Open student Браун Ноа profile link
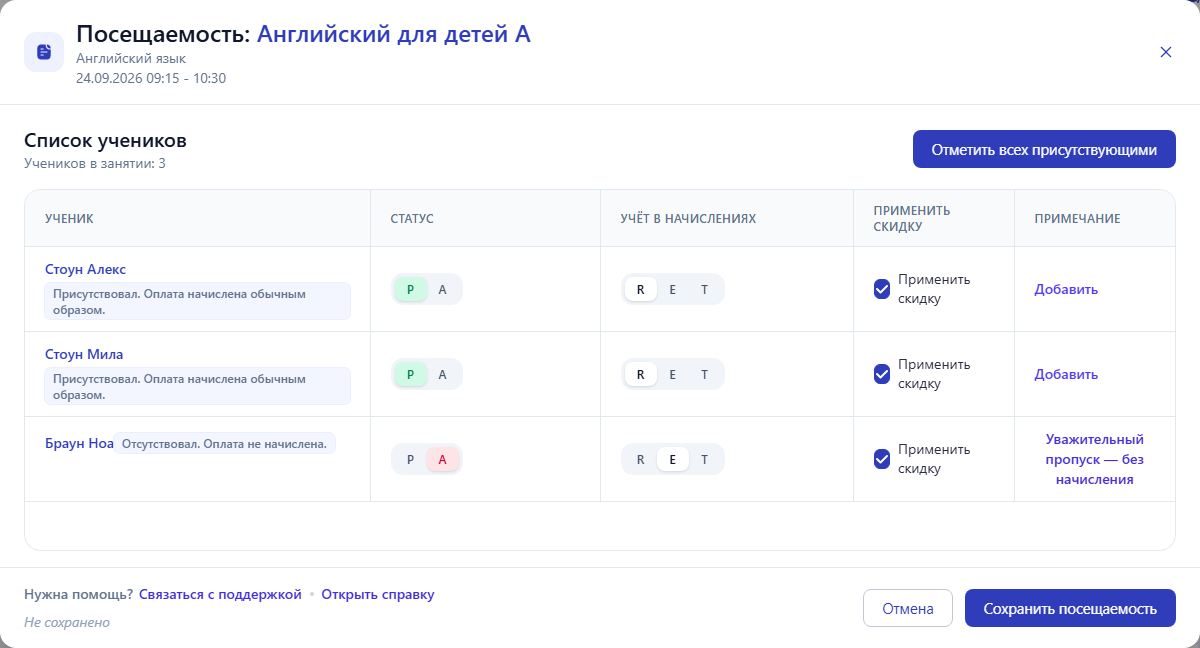 tap(79, 443)
